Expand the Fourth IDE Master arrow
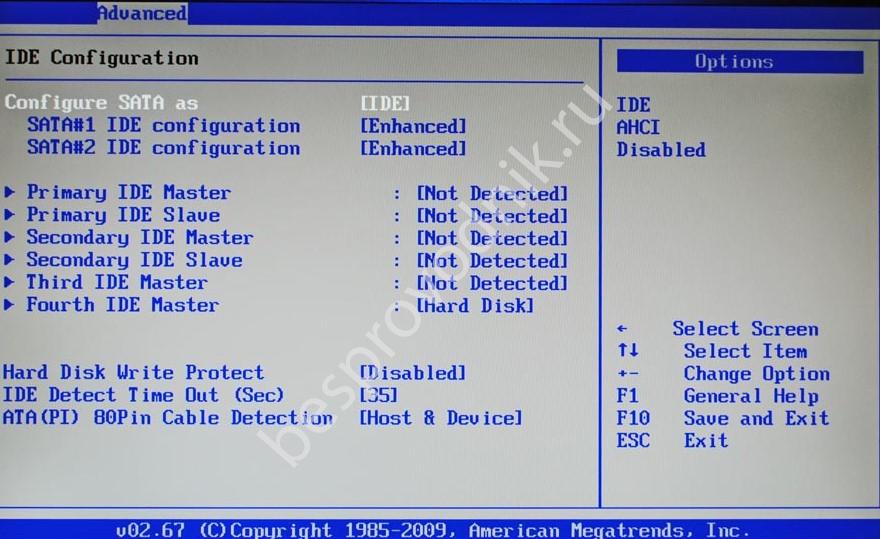880x539 pixels. tap(10, 305)
